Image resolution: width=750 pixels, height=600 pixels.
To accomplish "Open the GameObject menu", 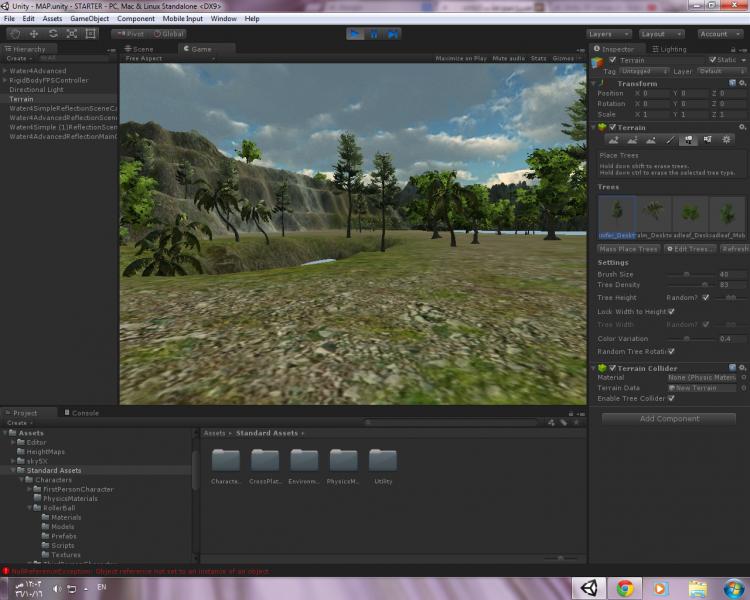I will tap(89, 18).
